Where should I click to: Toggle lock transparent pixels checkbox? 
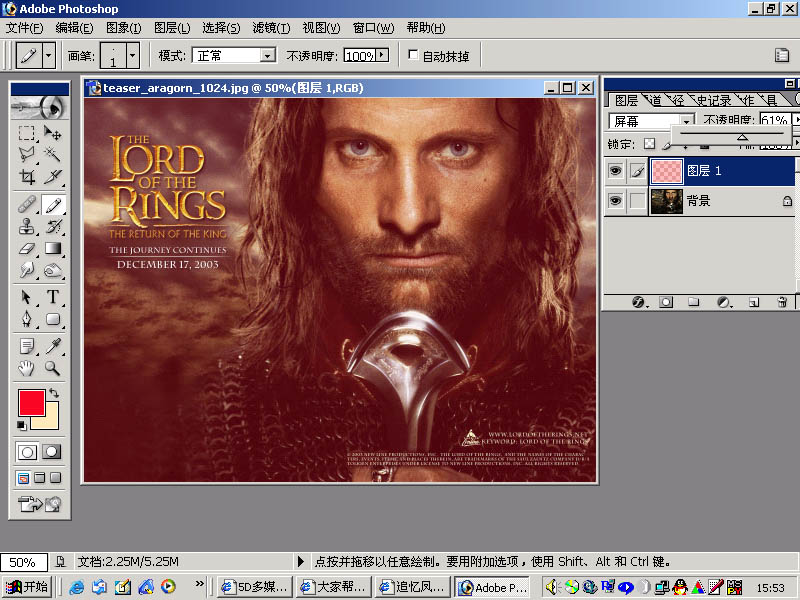click(x=649, y=144)
